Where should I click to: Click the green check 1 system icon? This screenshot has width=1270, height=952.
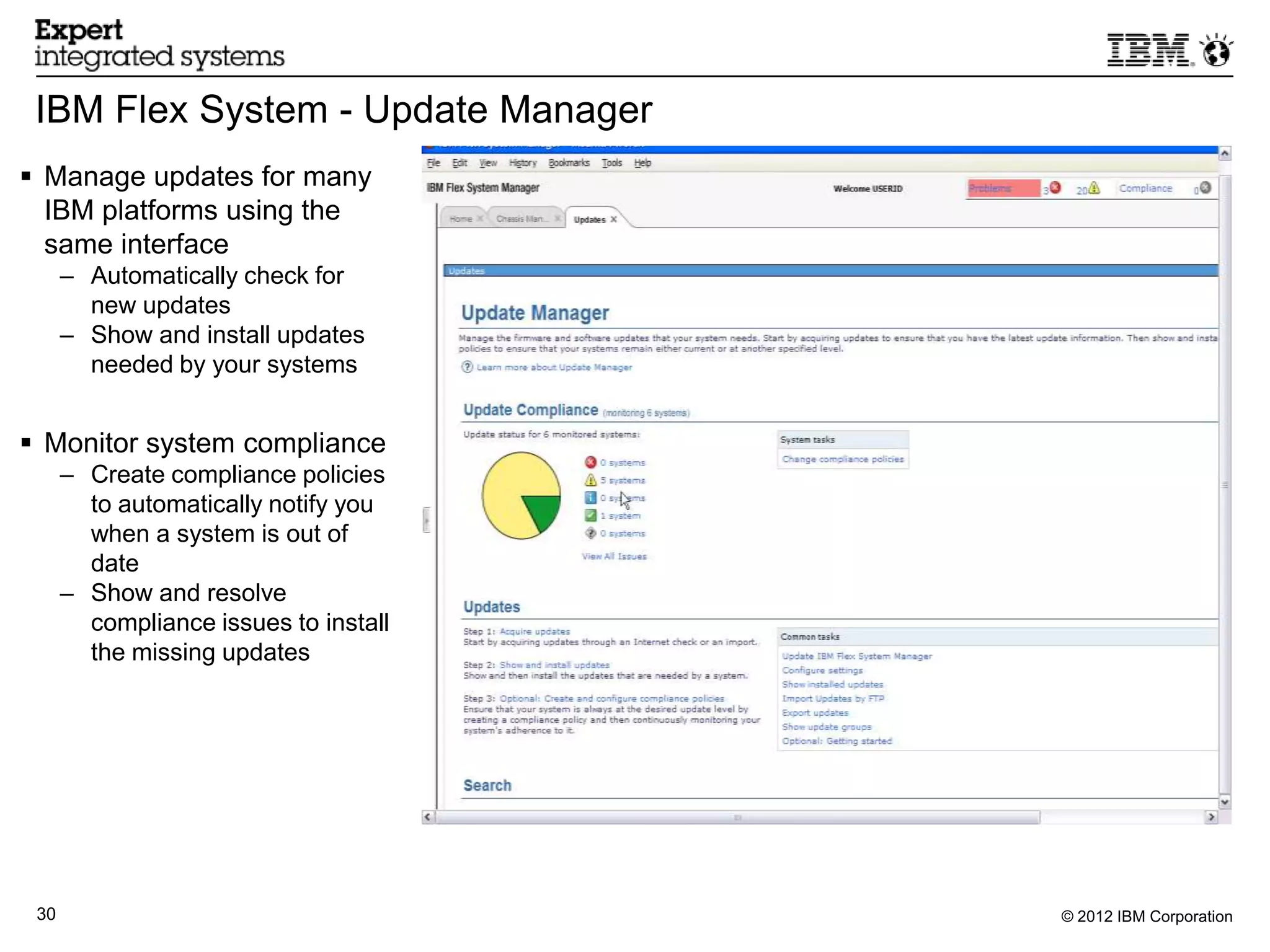(590, 516)
